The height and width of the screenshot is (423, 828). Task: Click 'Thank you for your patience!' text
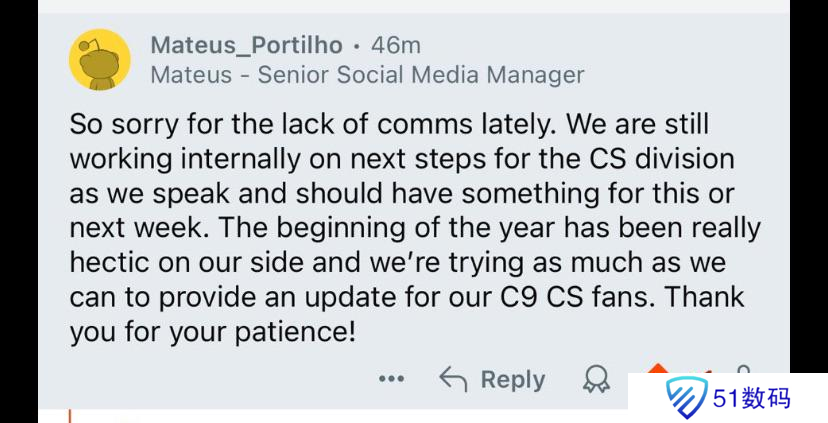tap(211, 331)
